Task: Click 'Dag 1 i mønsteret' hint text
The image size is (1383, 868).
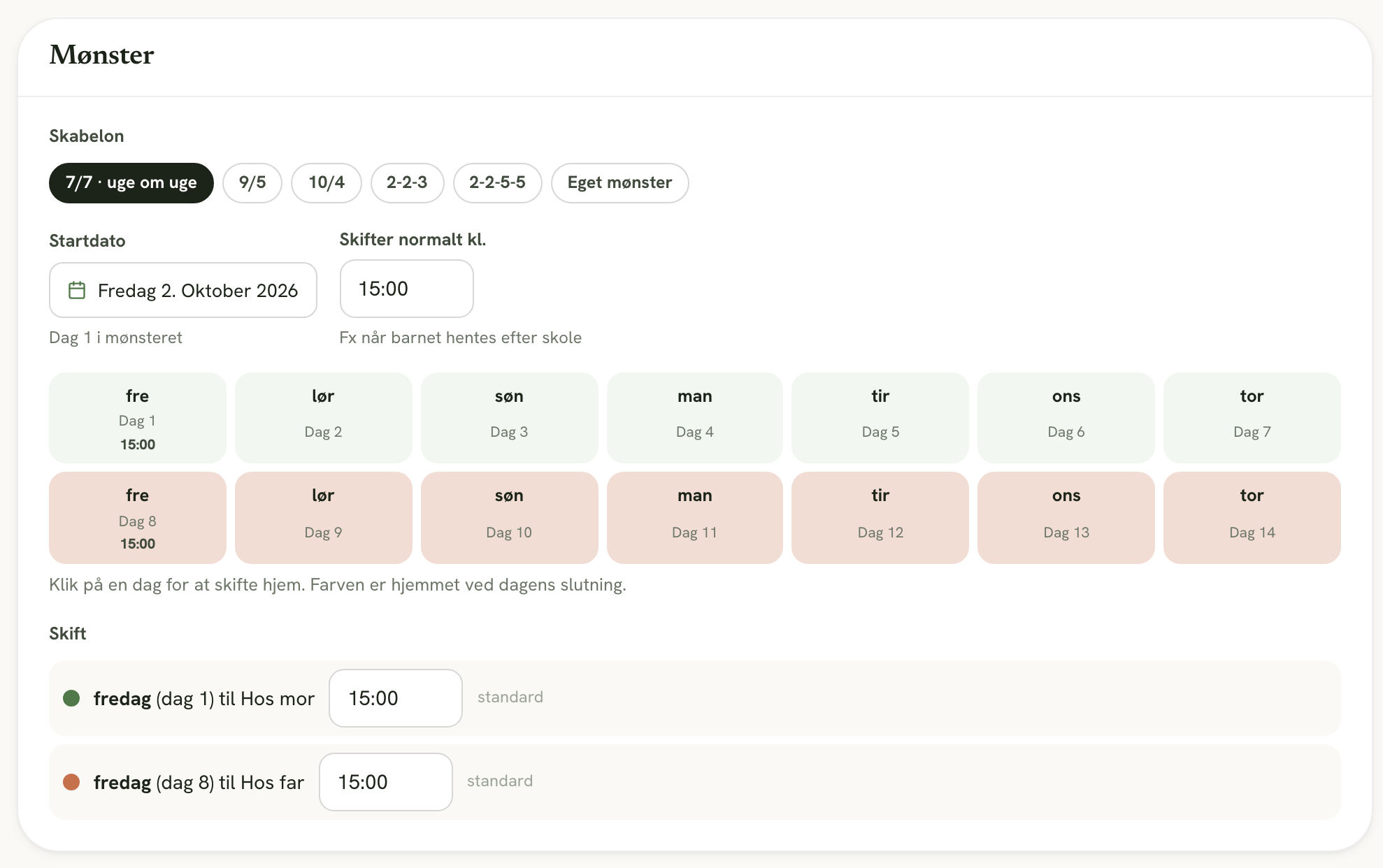Action: click(115, 338)
